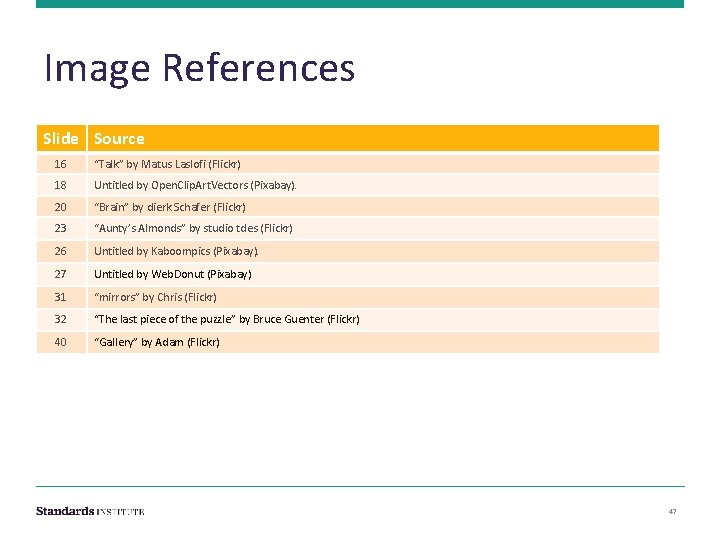The image size is (720, 540).
Task: Click the Standards Institute footer logo
Action: coord(90,511)
